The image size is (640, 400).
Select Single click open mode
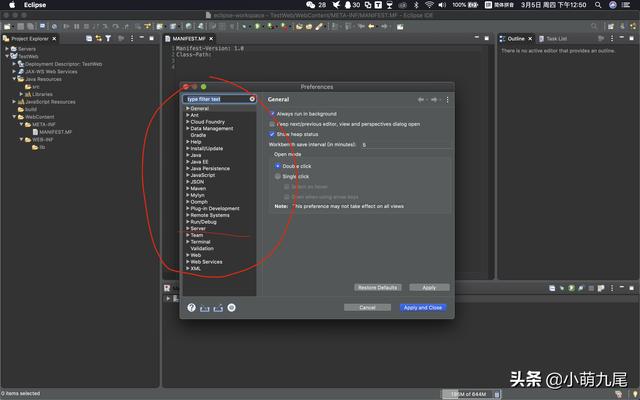click(x=278, y=176)
